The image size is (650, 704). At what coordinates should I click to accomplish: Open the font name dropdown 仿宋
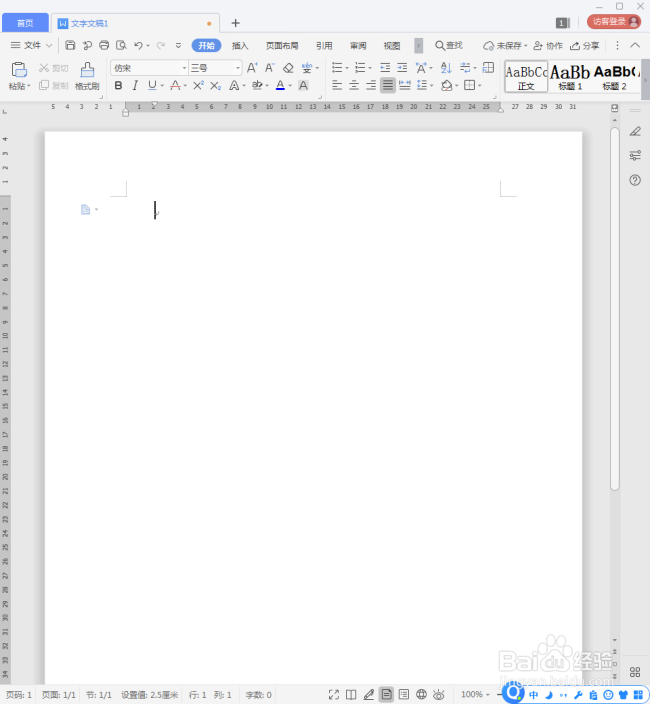point(184,68)
